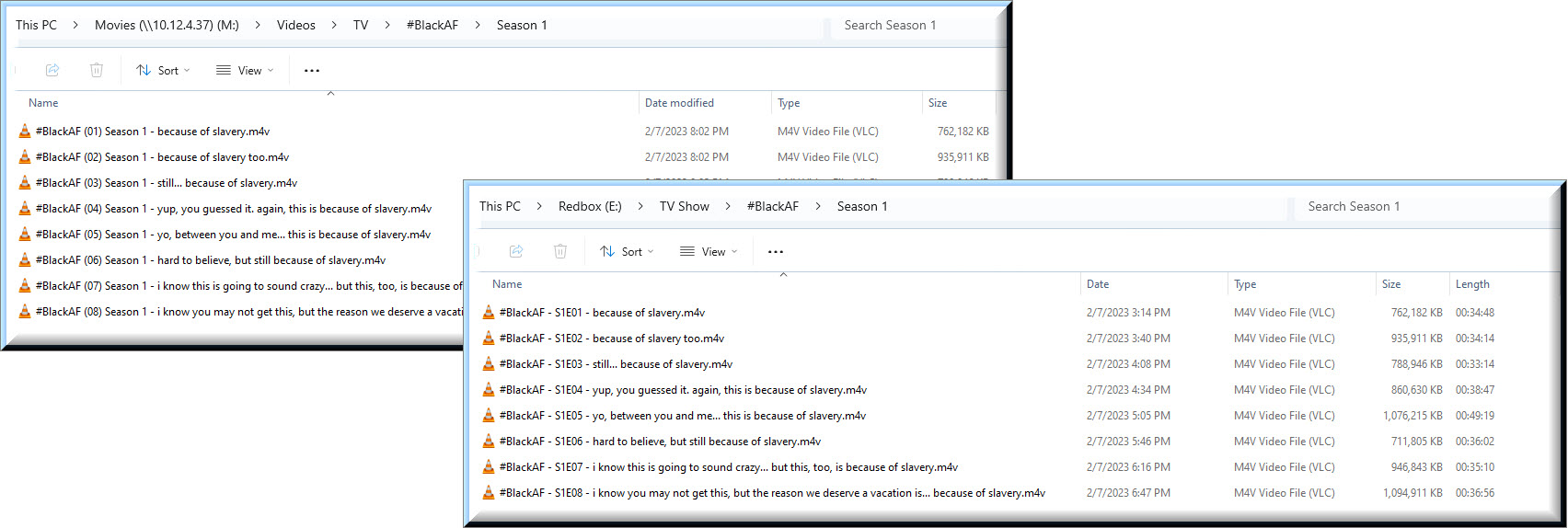
Task: Click VLC icon of the S1E02 file
Action: pyautogui.click(x=489, y=339)
